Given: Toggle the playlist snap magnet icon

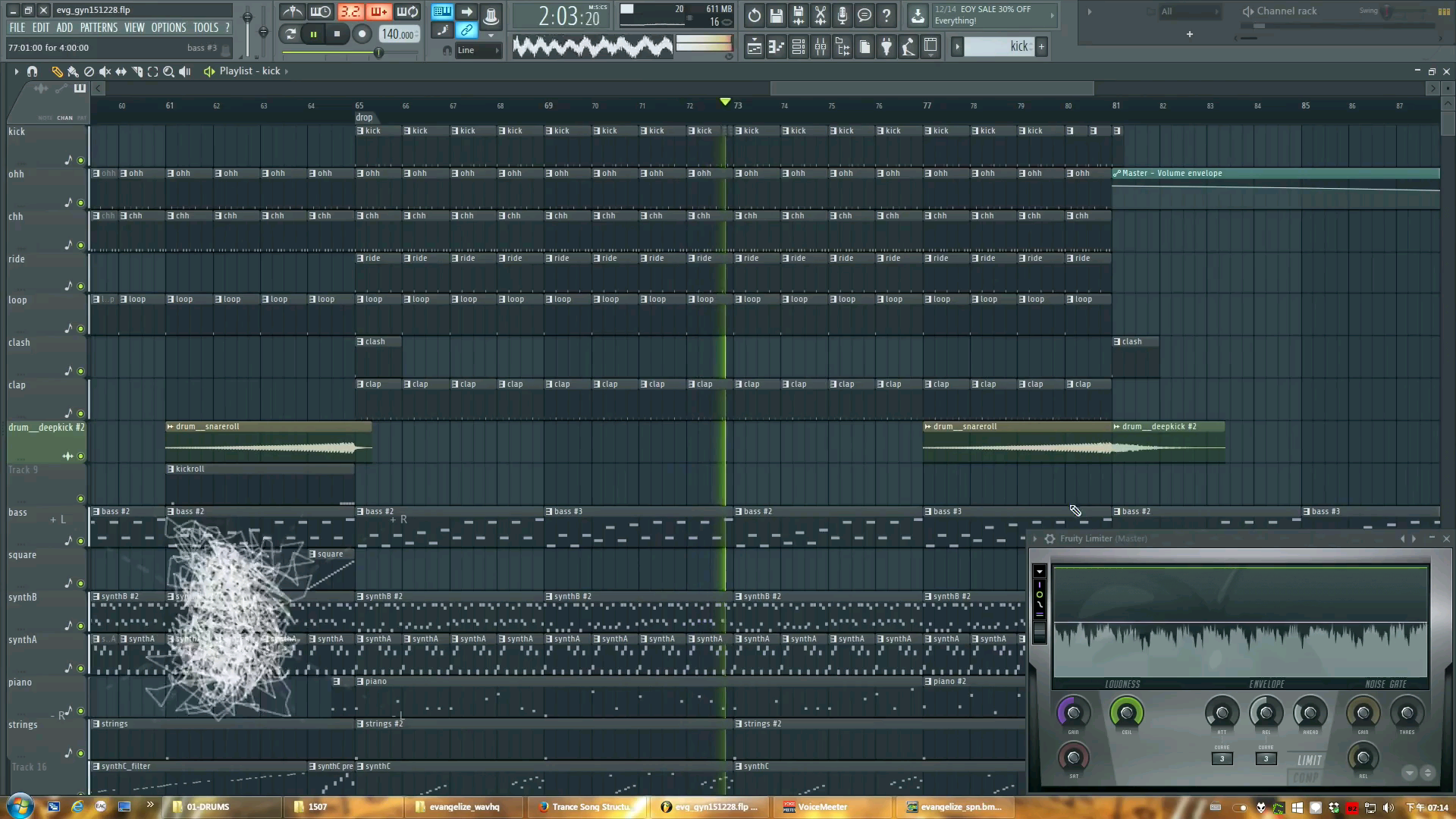Looking at the screenshot, I should click(x=32, y=71).
